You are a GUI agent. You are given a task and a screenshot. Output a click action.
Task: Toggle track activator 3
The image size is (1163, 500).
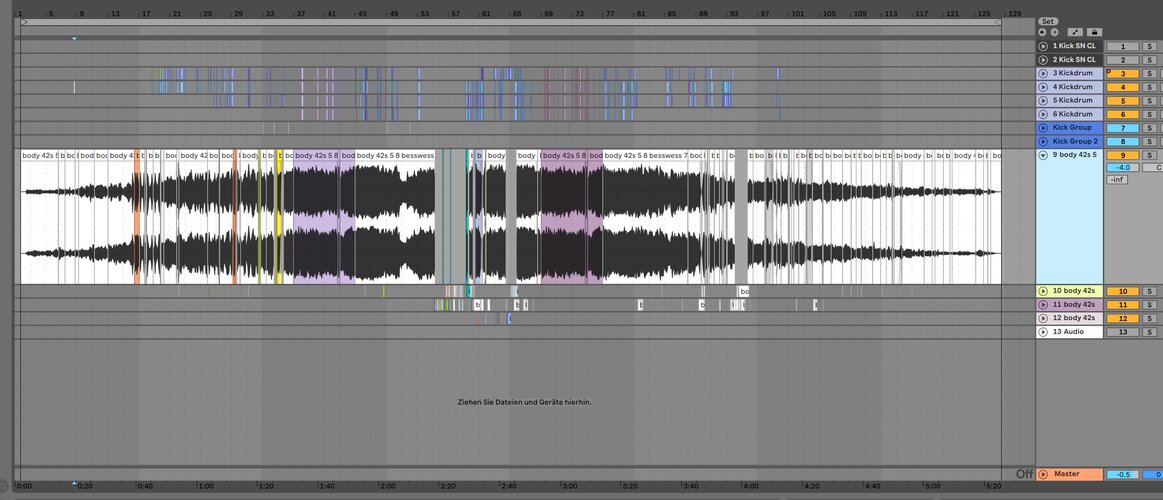click(1122, 73)
